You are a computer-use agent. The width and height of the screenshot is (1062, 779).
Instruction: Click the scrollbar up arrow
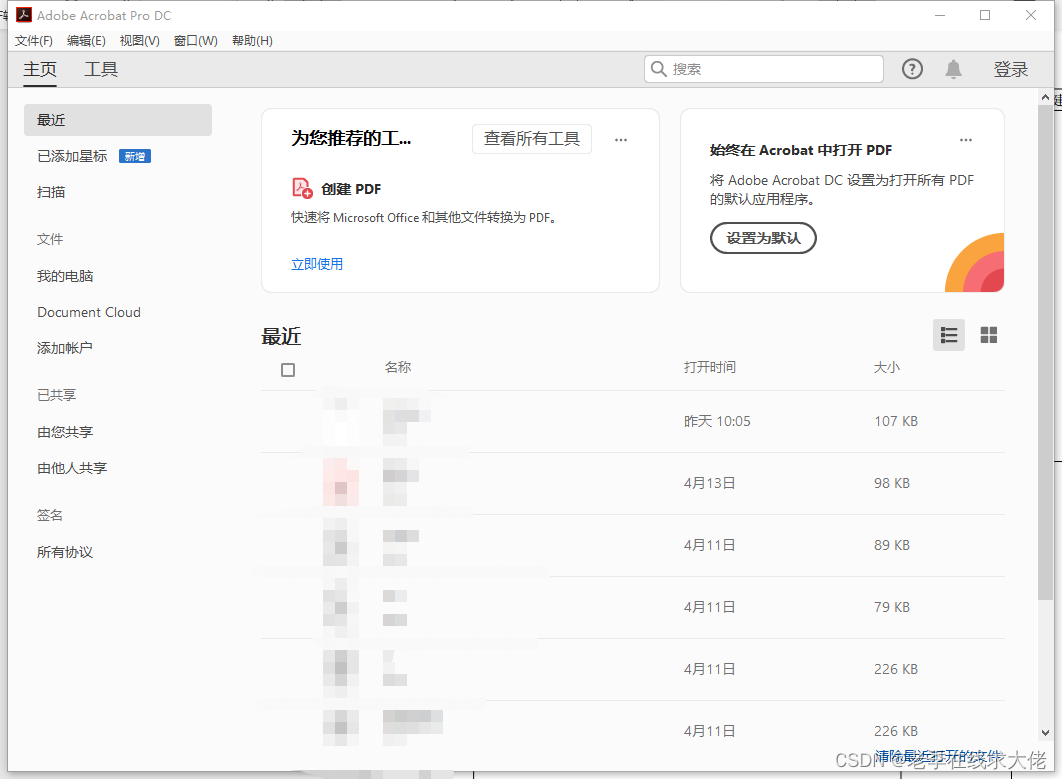[x=1045, y=98]
